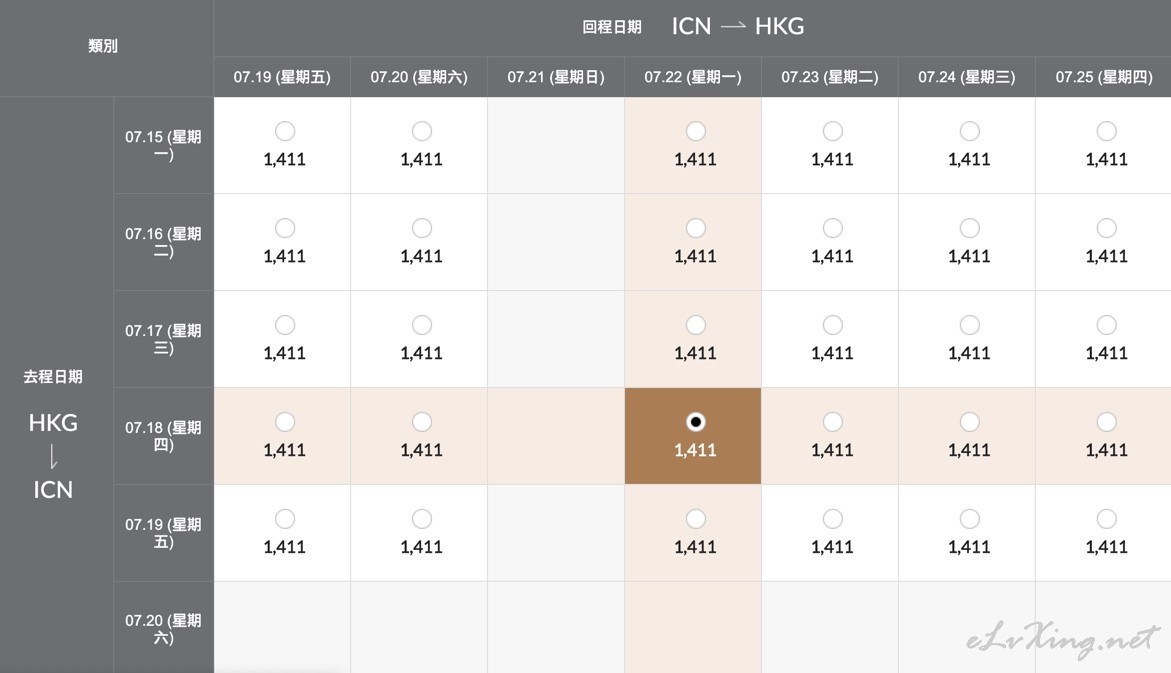Select 07.15 departure with 07.22 return fare

pyautogui.click(x=695, y=131)
